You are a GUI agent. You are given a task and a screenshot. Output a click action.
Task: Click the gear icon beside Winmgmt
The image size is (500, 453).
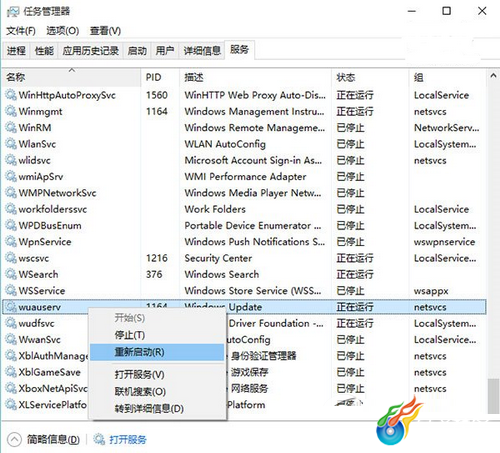[x=11, y=111]
